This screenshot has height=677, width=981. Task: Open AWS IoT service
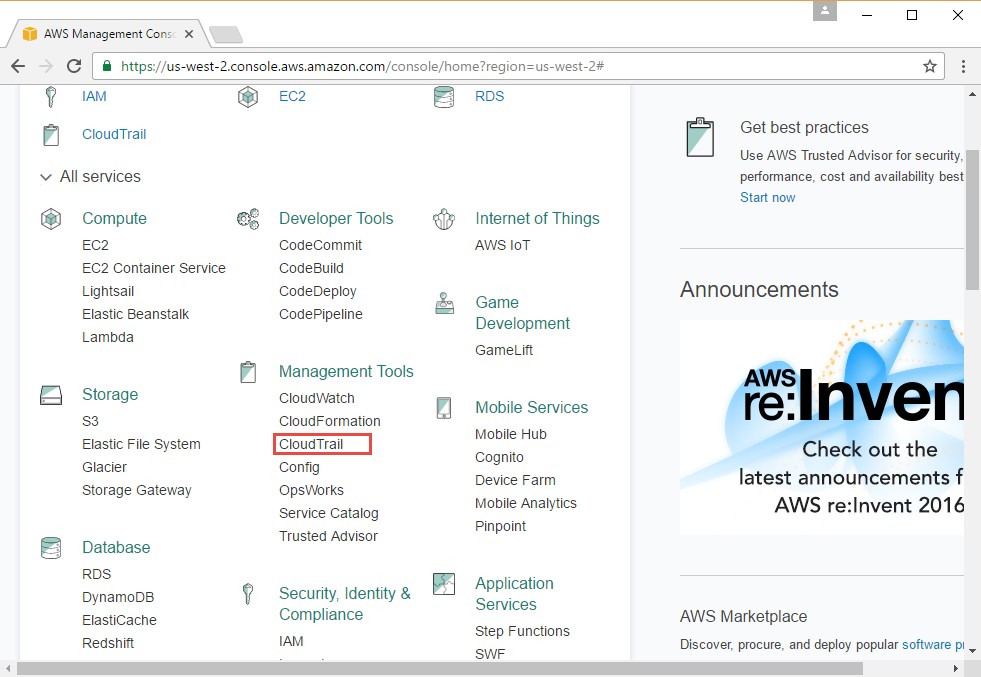click(502, 245)
